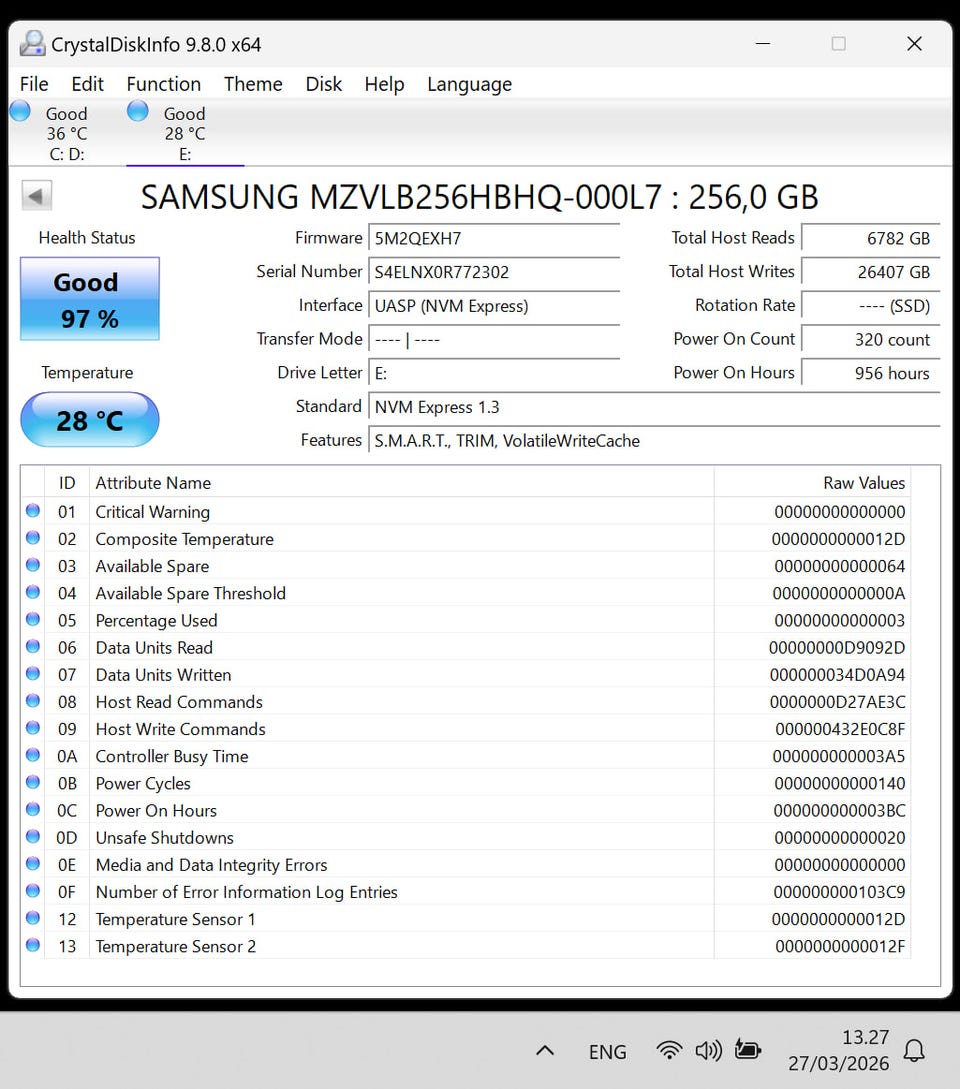
Task: Open the notification bell in taskbar
Action: click(914, 1051)
